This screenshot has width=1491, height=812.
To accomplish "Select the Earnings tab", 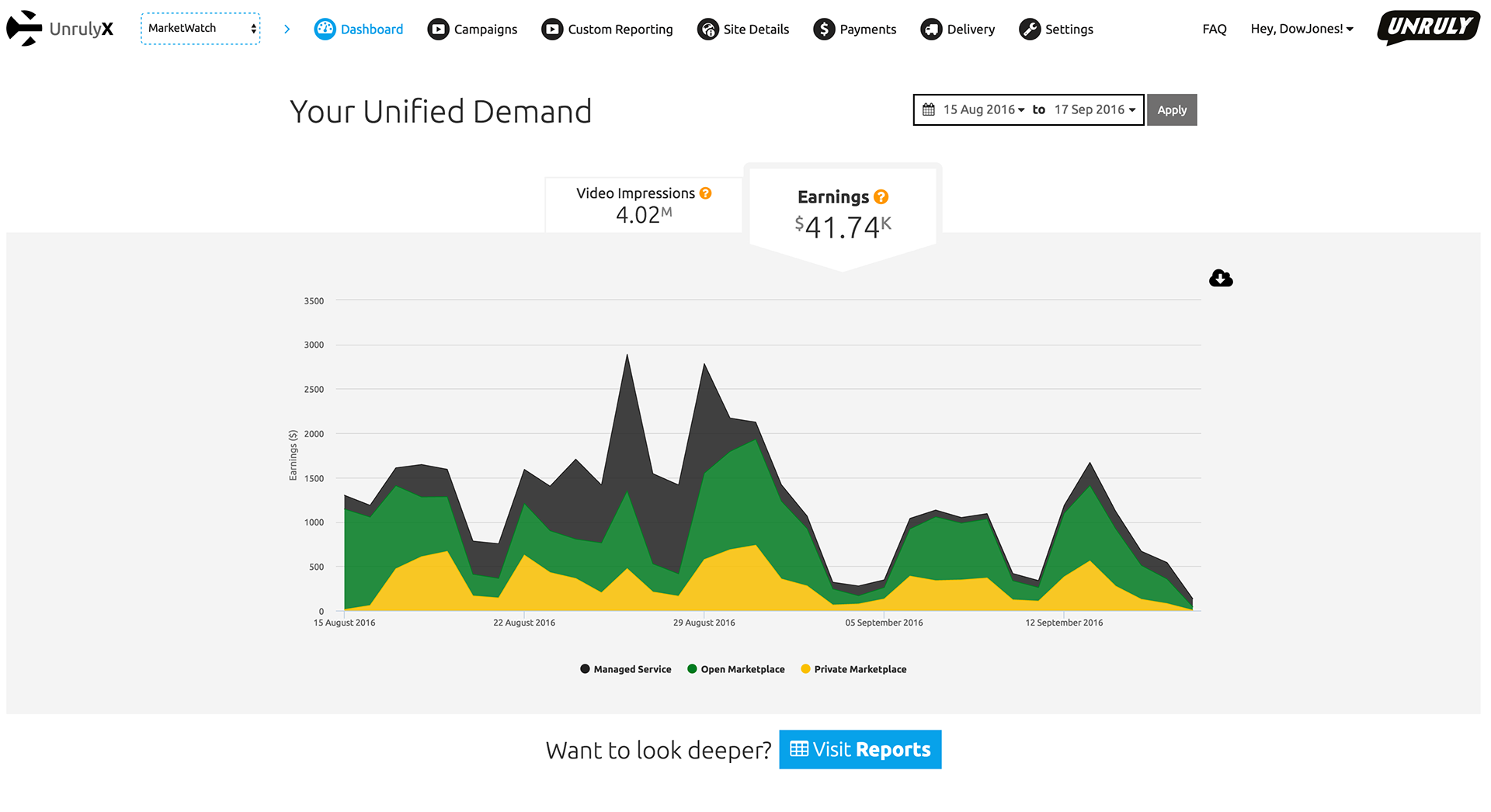I will (843, 215).
